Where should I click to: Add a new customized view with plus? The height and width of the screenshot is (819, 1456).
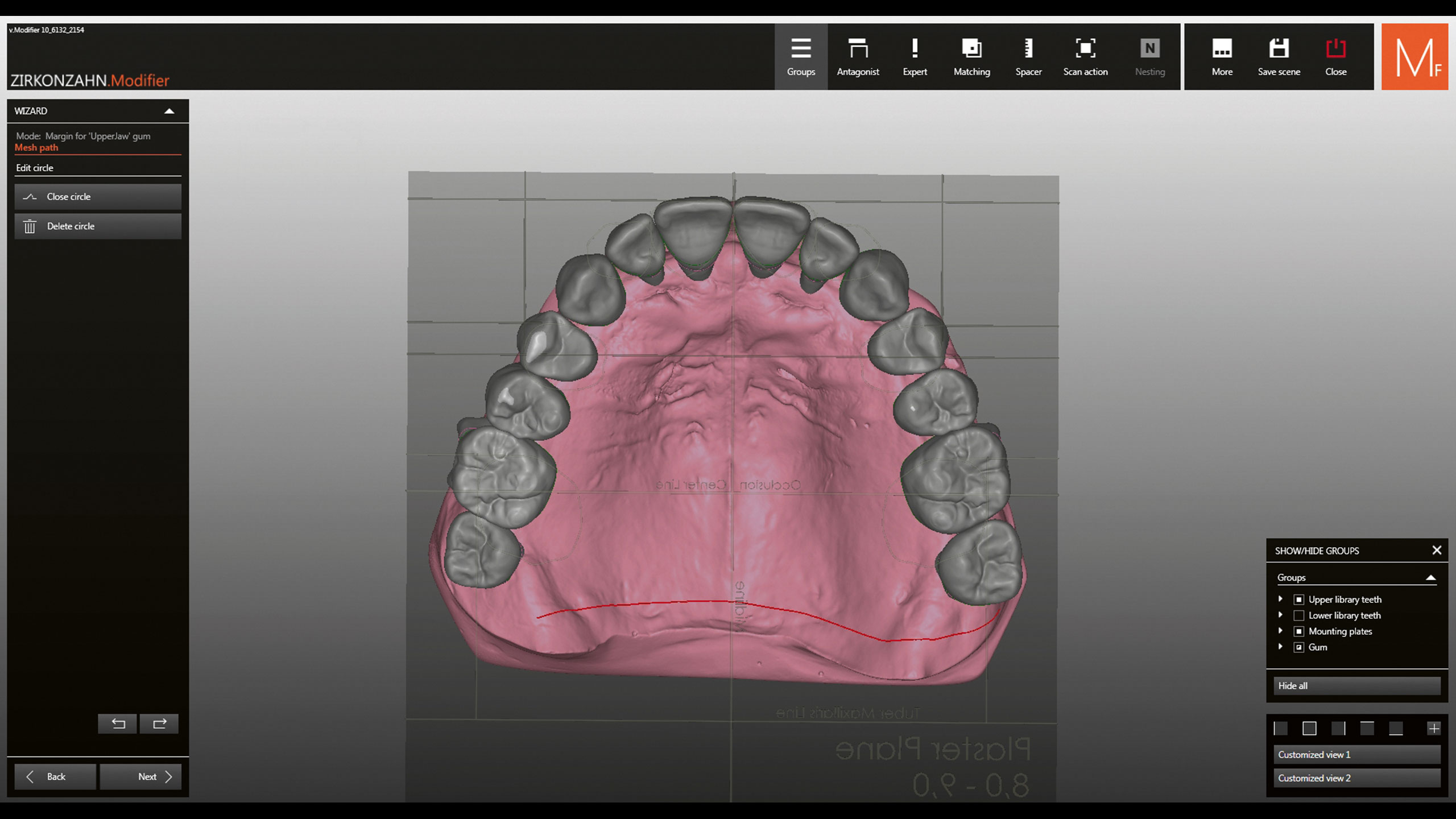[1434, 729]
